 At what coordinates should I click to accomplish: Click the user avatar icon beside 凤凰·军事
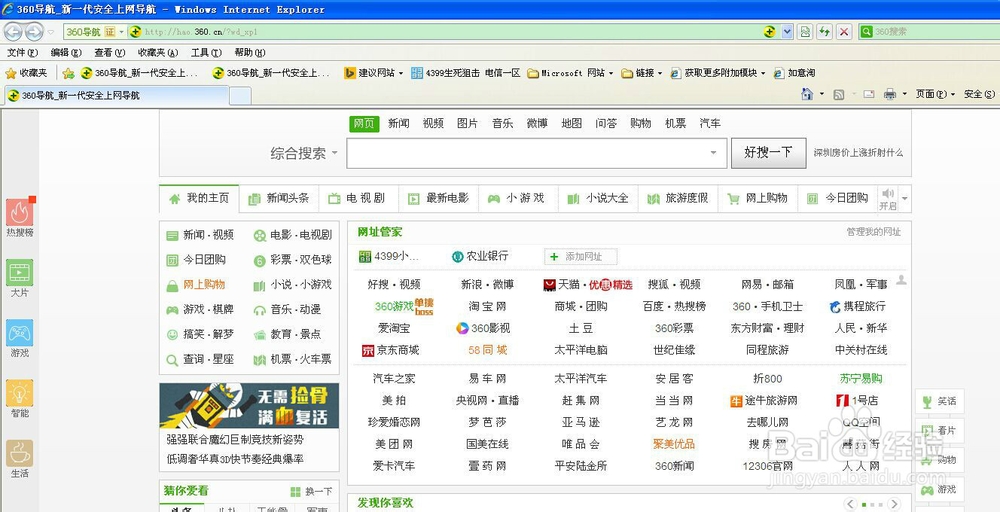[x=901, y=280]
